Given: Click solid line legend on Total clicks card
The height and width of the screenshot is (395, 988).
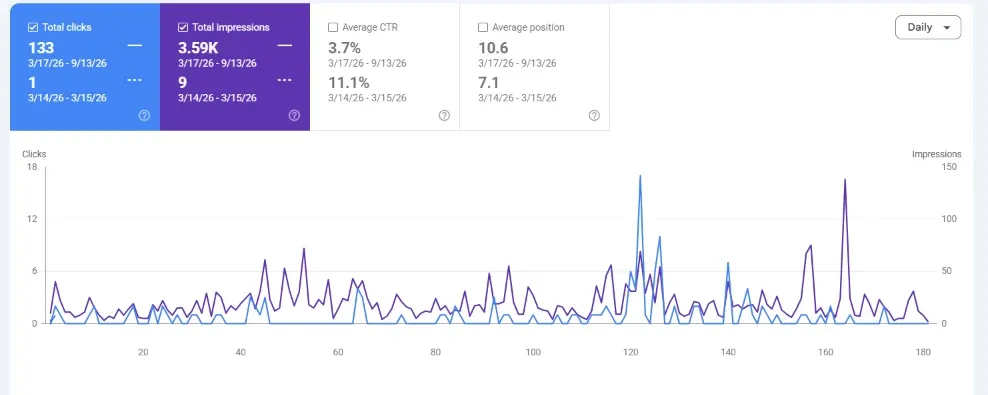Looking at the screenshot, I should pos(134,46).
